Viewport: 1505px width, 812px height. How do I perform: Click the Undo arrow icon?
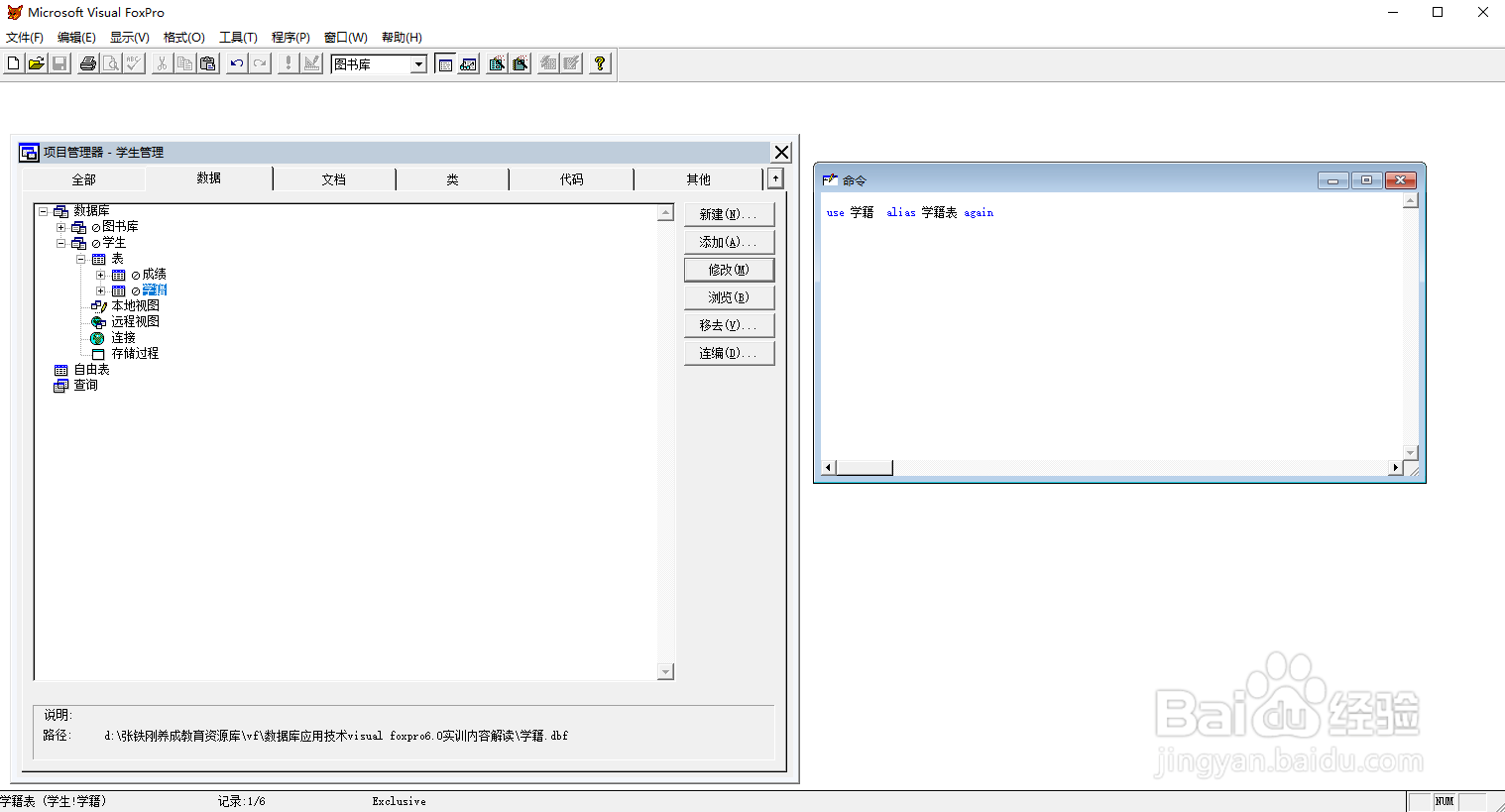pos(236,63)
